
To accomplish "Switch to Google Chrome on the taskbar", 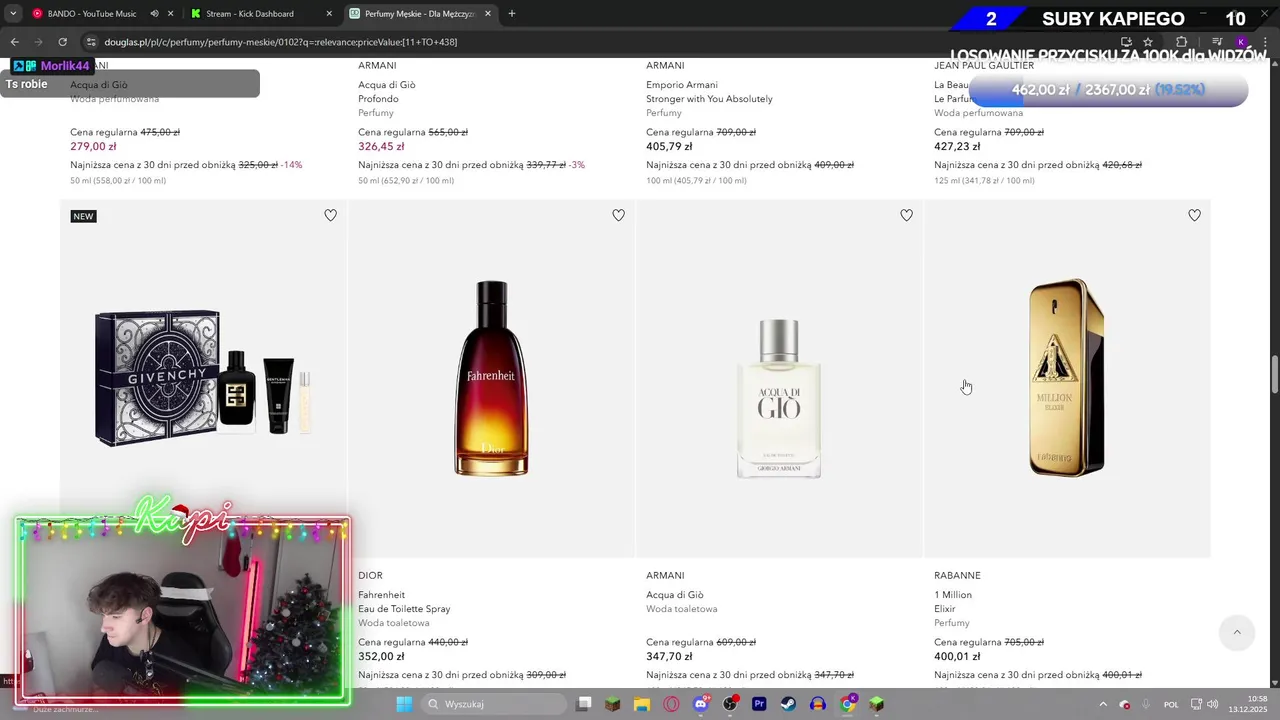I will click(847, 704).
